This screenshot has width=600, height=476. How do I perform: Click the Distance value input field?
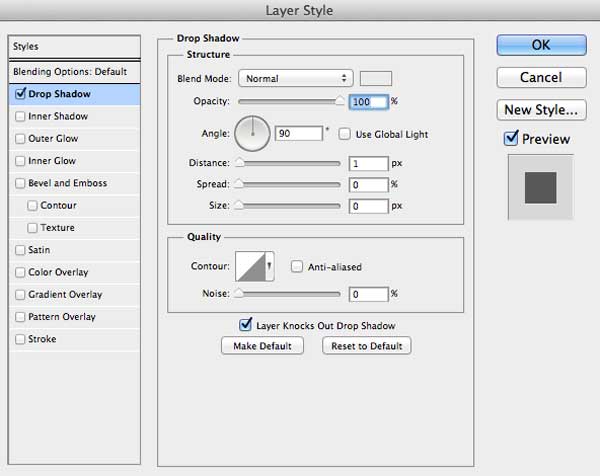point(368,164)
